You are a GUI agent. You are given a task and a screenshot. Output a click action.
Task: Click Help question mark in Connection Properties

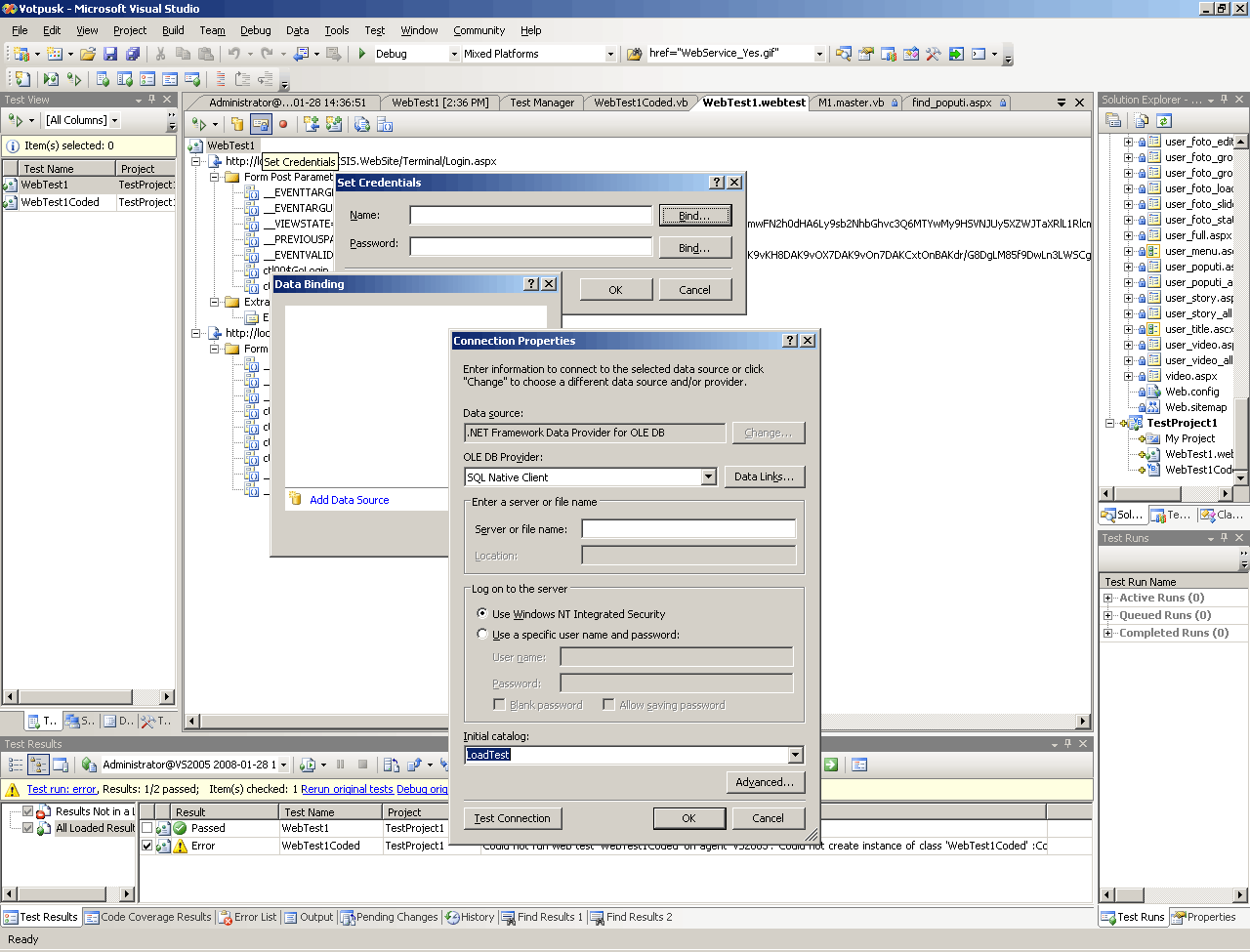coord(790,341)
